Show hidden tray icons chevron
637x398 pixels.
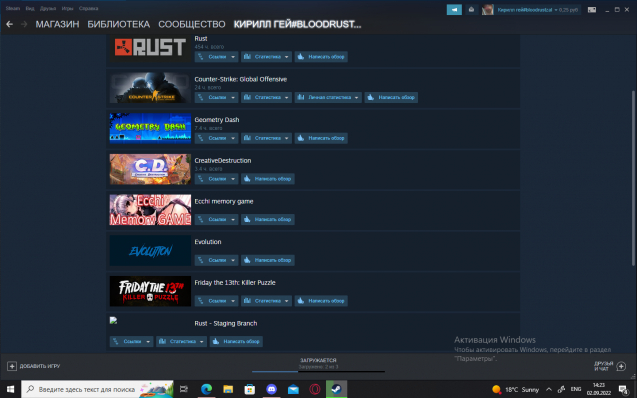[548, 389]
